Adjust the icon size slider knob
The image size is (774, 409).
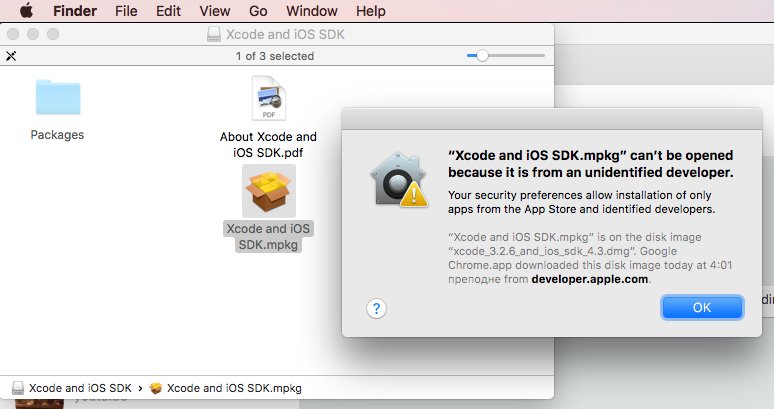pos(482,56)
